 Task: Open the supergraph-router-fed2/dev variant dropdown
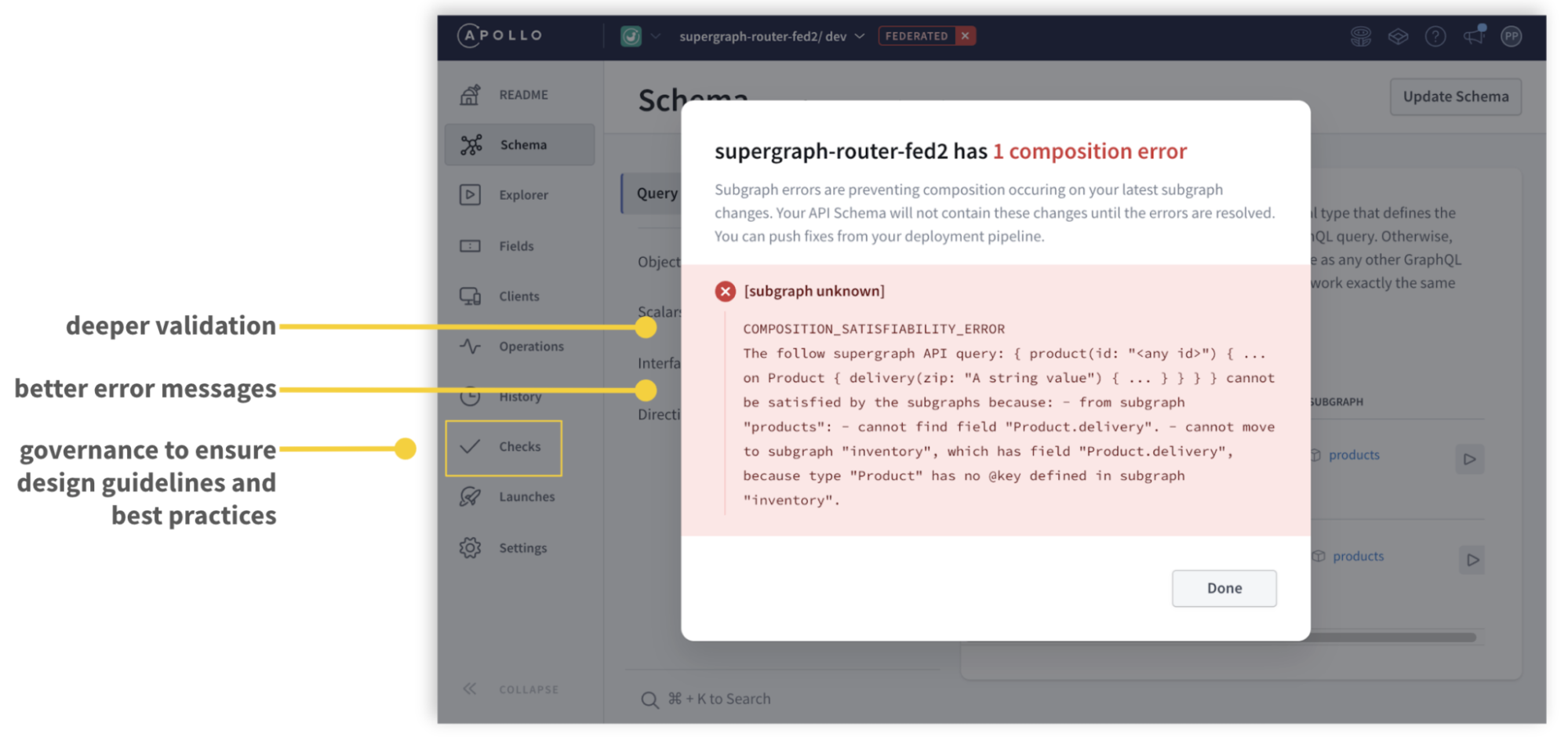772,36
